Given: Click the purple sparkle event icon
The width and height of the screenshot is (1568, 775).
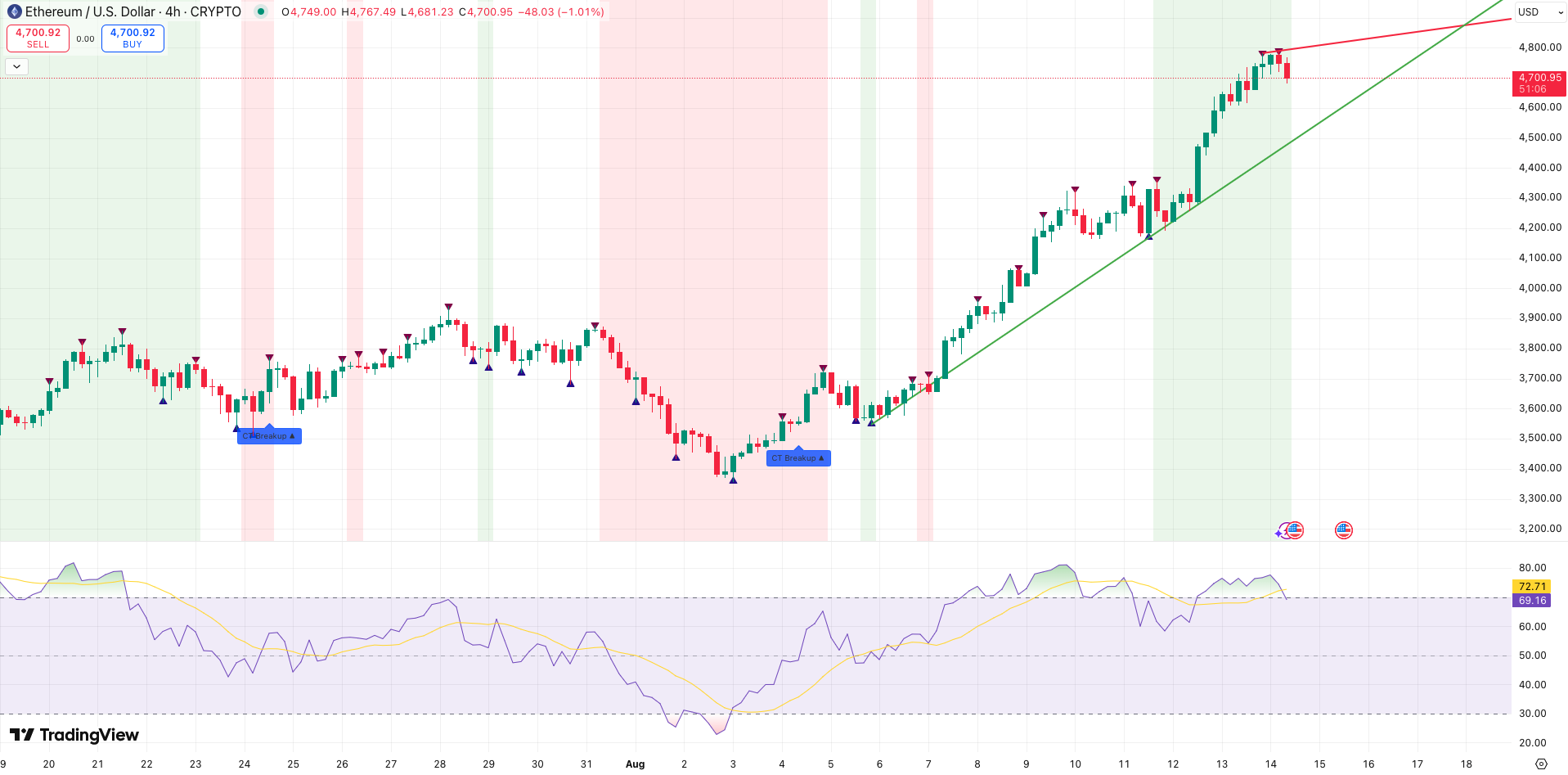Looking at the screenshot, I should [1279, 533].
